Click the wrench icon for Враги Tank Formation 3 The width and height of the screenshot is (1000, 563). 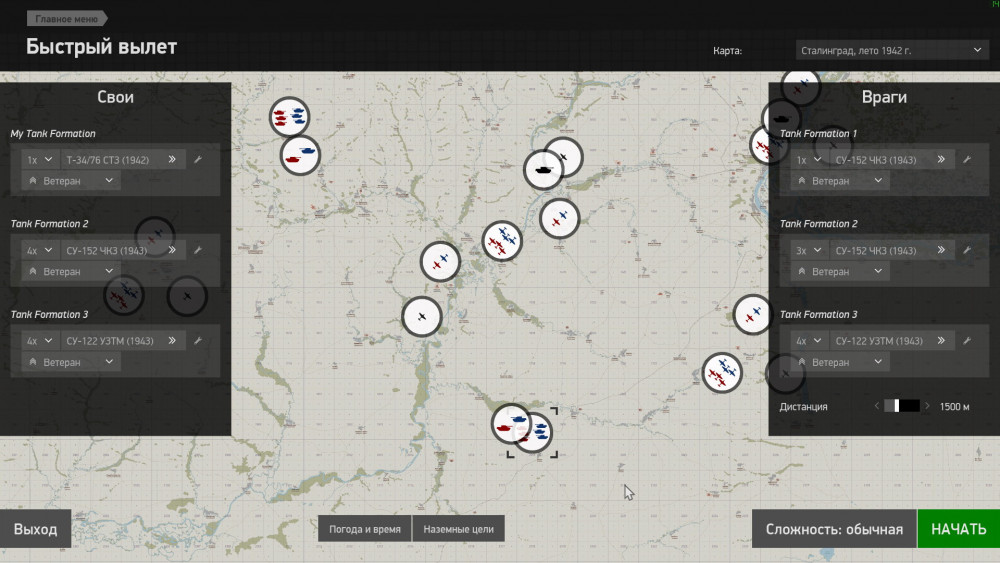pyautogui.click(x=967, y=340)
